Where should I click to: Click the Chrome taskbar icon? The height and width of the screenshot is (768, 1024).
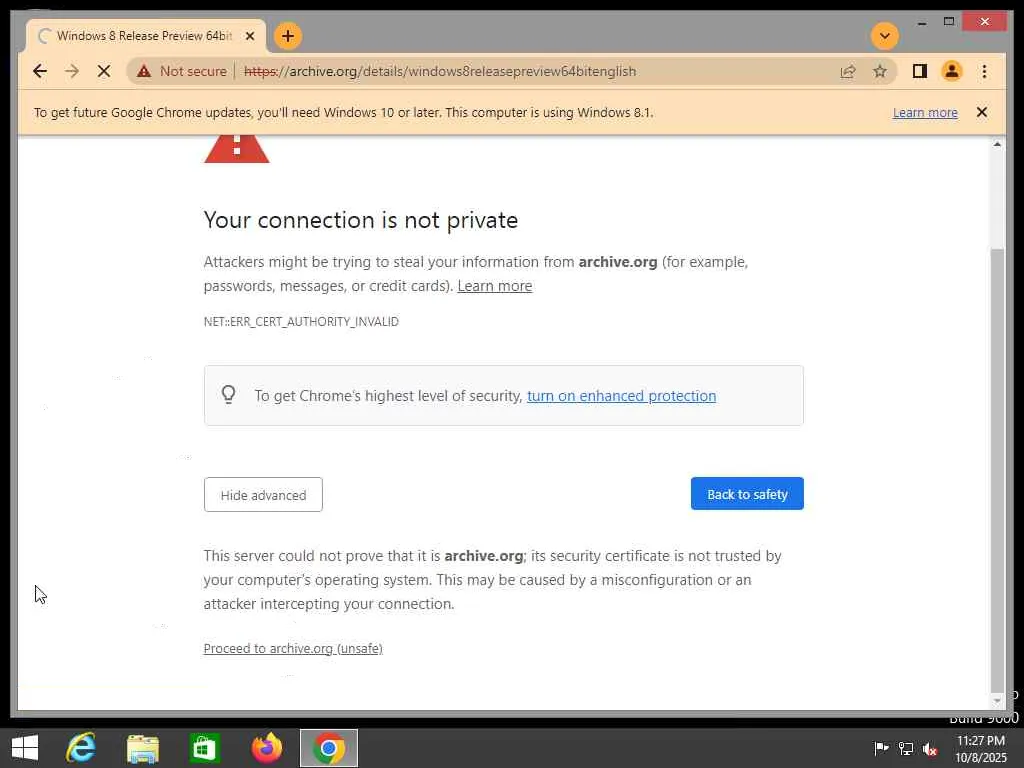coord(328,748)
